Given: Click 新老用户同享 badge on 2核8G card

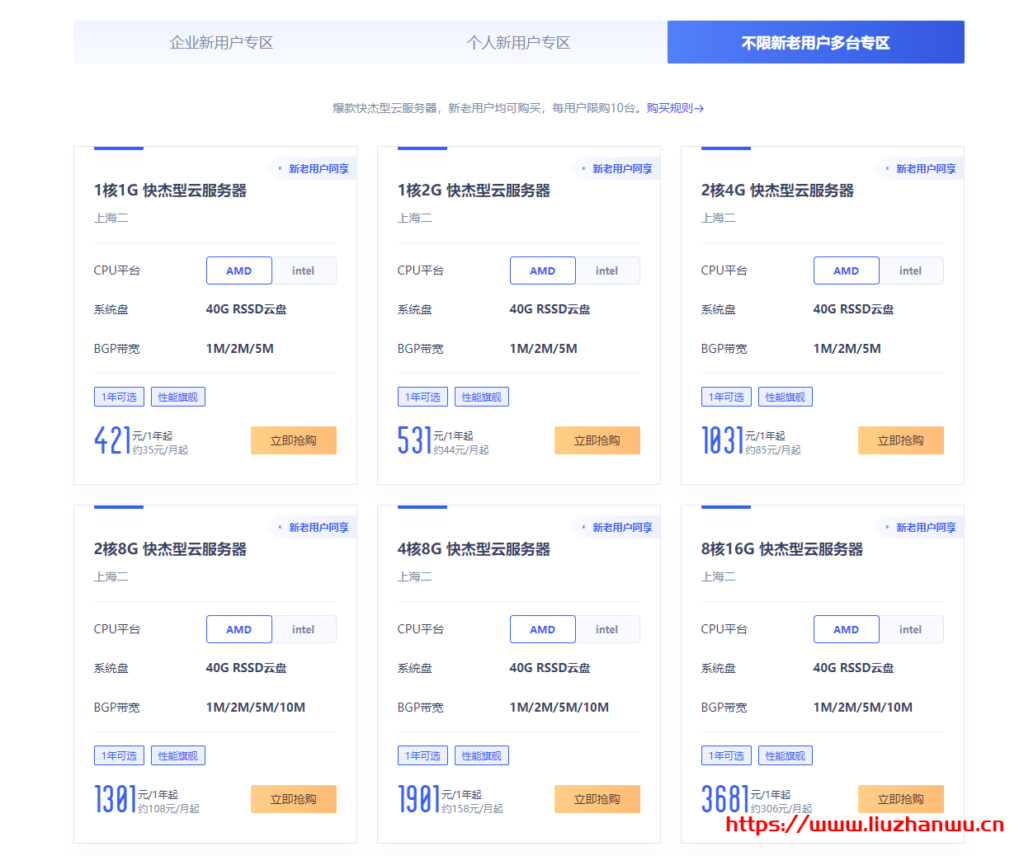Looking at the screenshot, I should 313,527.
